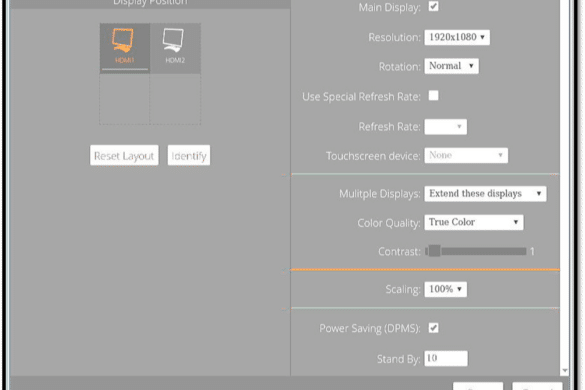585x390 pixels.
Task: Open the Refresh Rate dropdown
Action: [445, 127]
